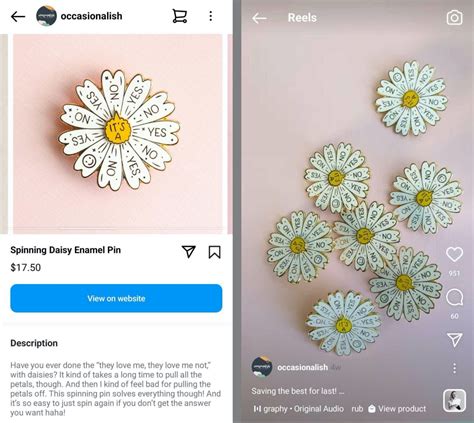Tap the audio thumbnail in reel corner

454,400
